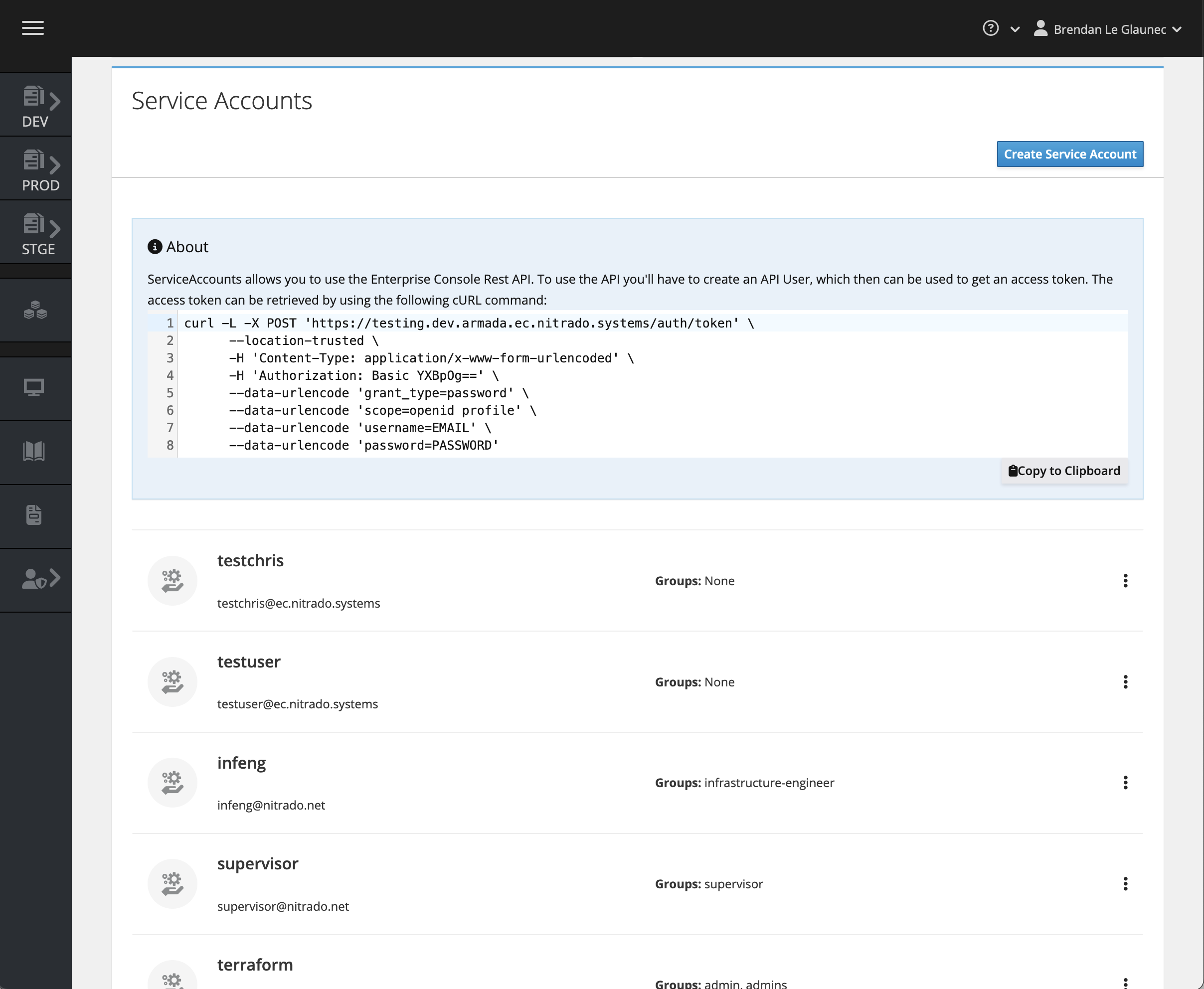
Task: Click the infrastructure-engineer group text
Action: point(769,783)
